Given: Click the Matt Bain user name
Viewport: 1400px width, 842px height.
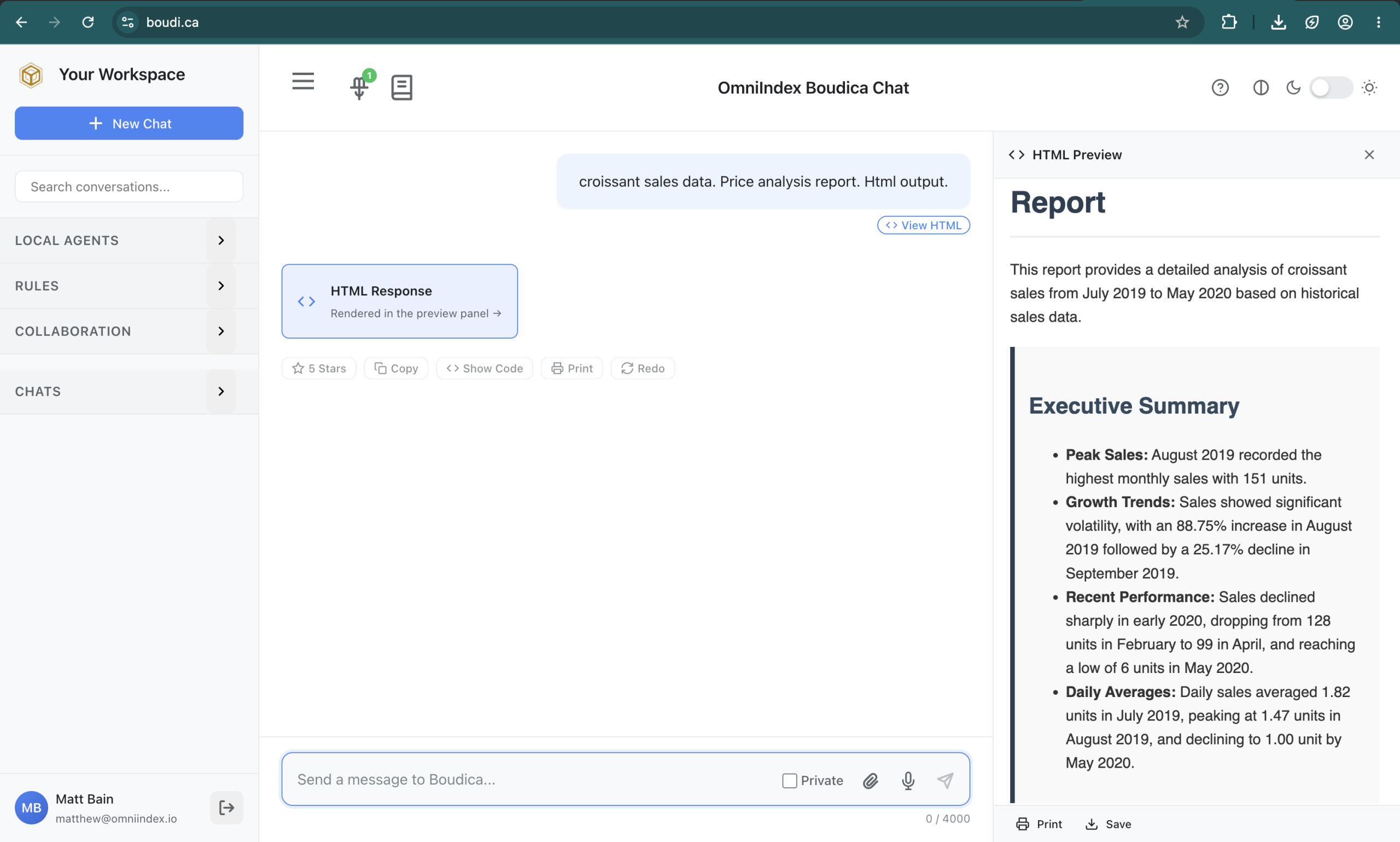Looking at the screenshot, I should click(x=84, y=799).
